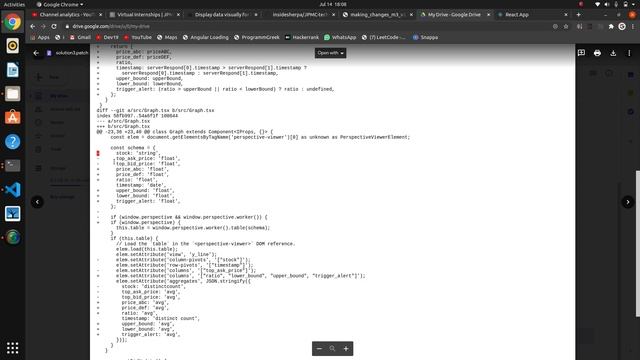
Task: Open Chrome from the Ubuntu dock
Action: pyautogui.click(x=12, y=22)
